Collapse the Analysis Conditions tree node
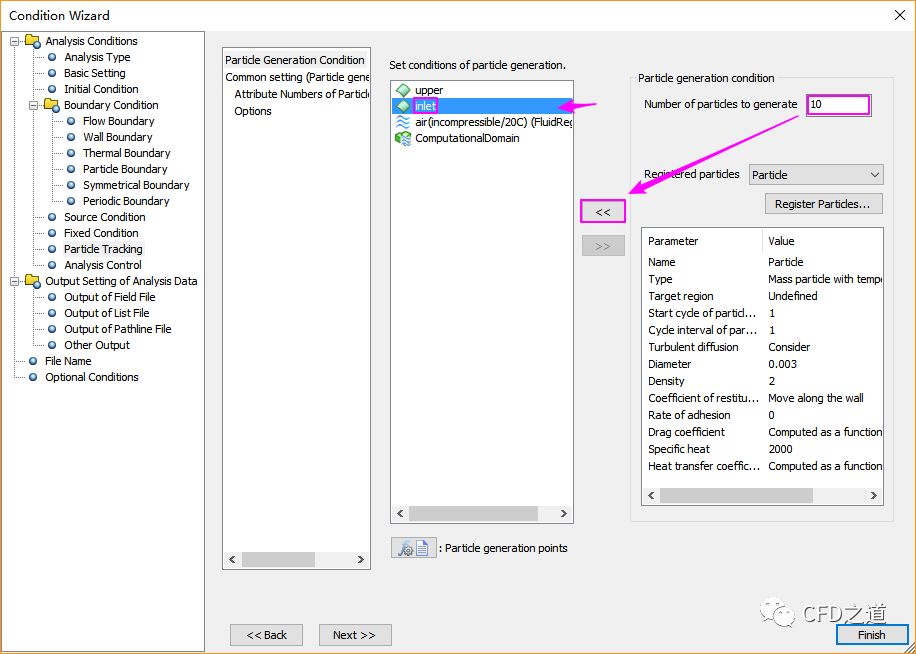The height and width of the screenshot is (654, 916). pos(15,41)
